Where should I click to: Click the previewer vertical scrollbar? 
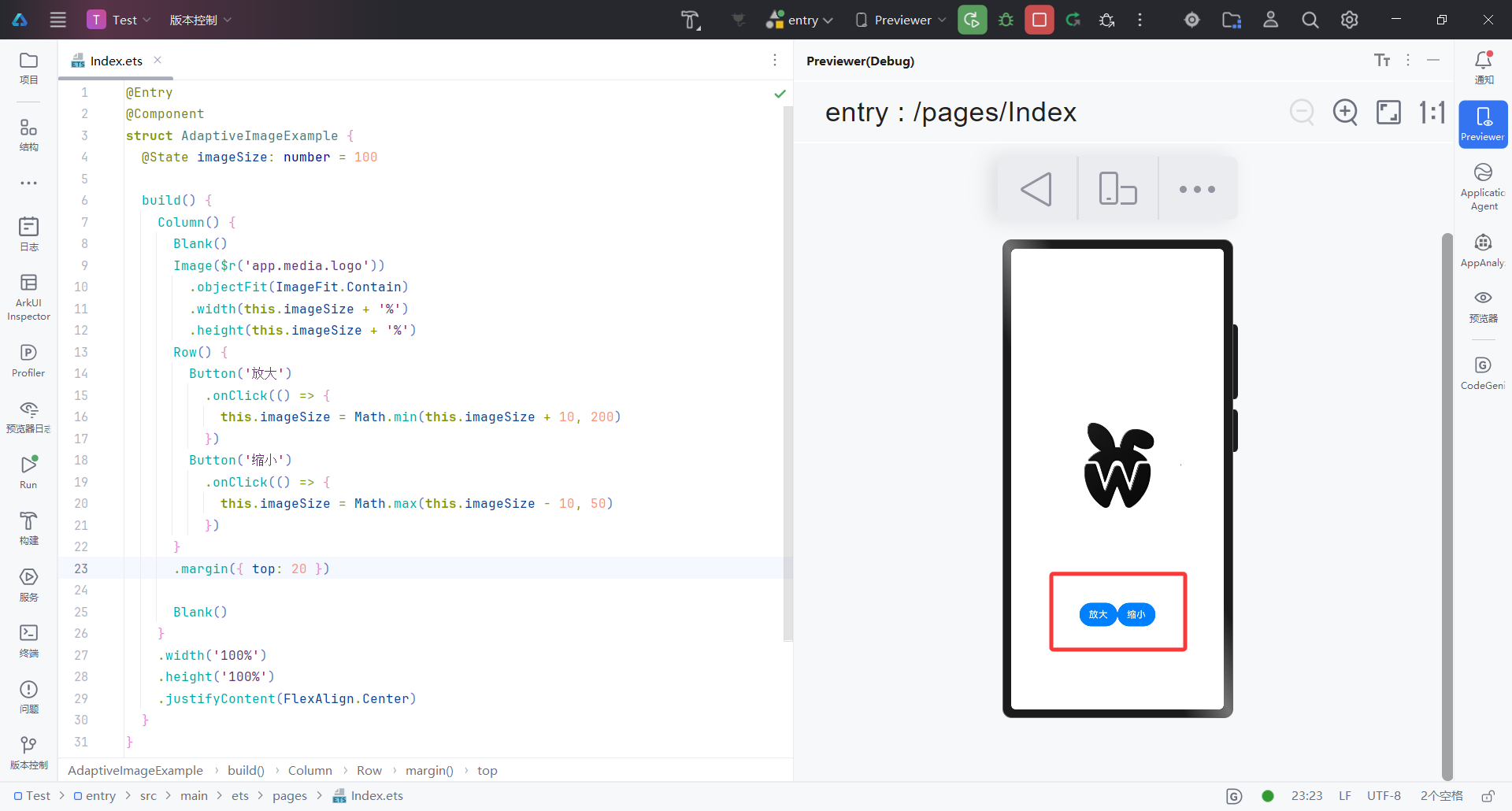[x=1447, y=505]
